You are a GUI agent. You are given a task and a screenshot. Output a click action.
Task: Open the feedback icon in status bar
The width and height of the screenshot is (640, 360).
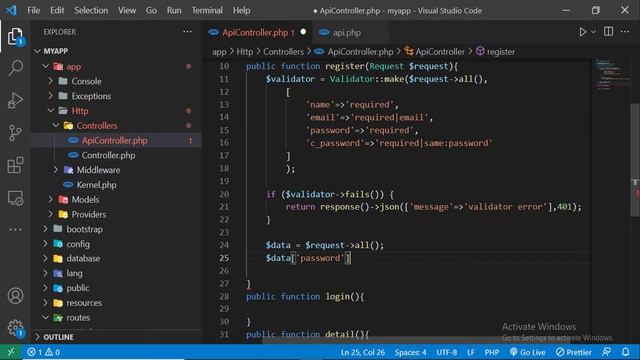pos(607,352)
